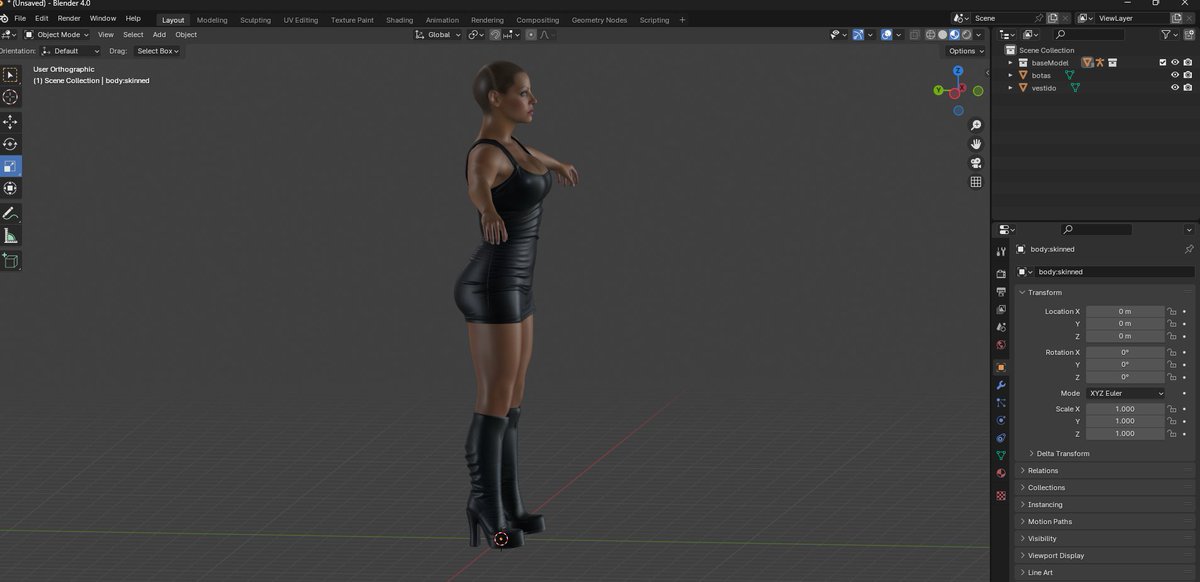Open the Material properties tab
This screenshot has height=582, width=1200.
tap(1001, 474)
